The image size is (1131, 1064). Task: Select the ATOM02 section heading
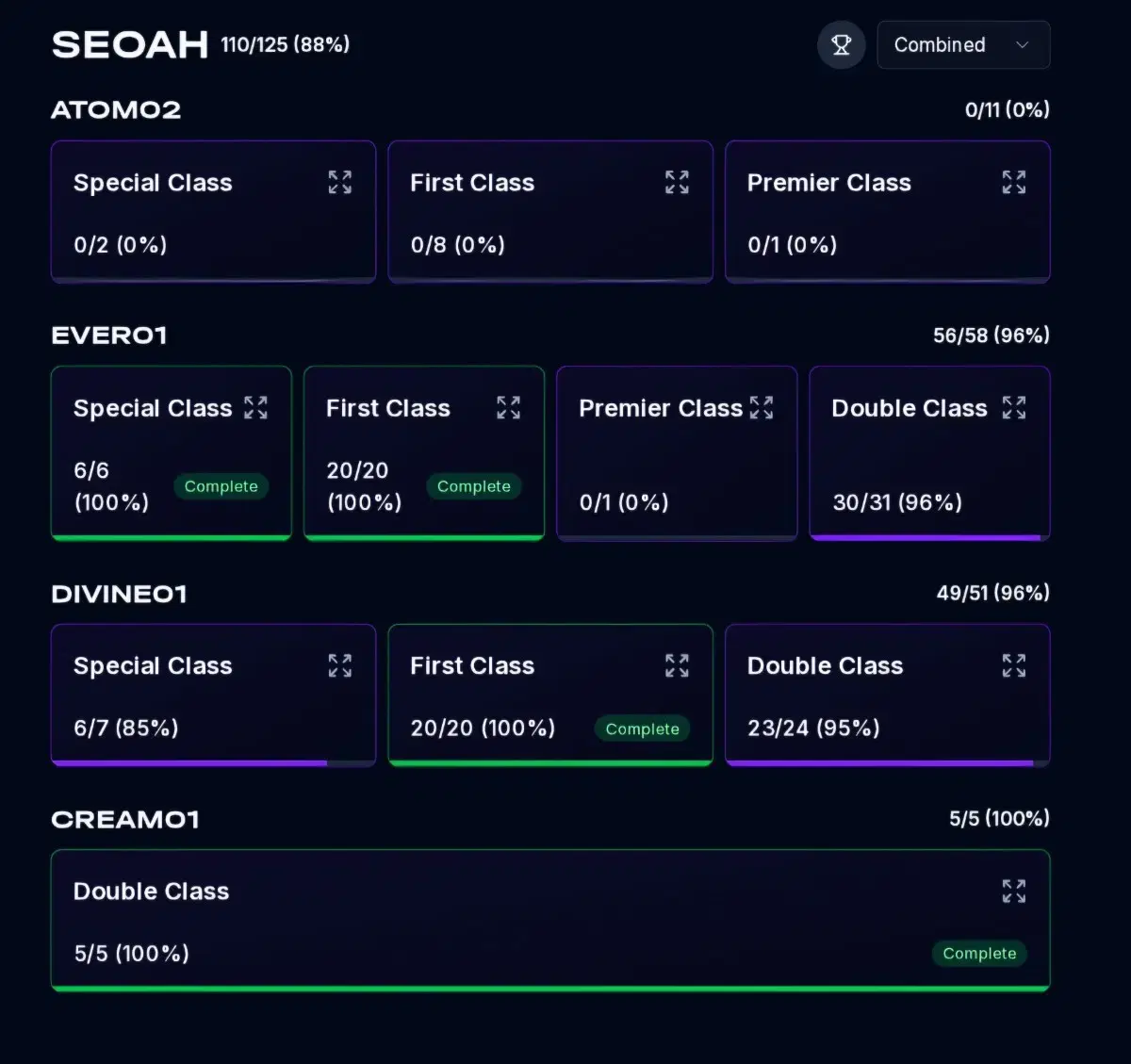coord(116,110)
